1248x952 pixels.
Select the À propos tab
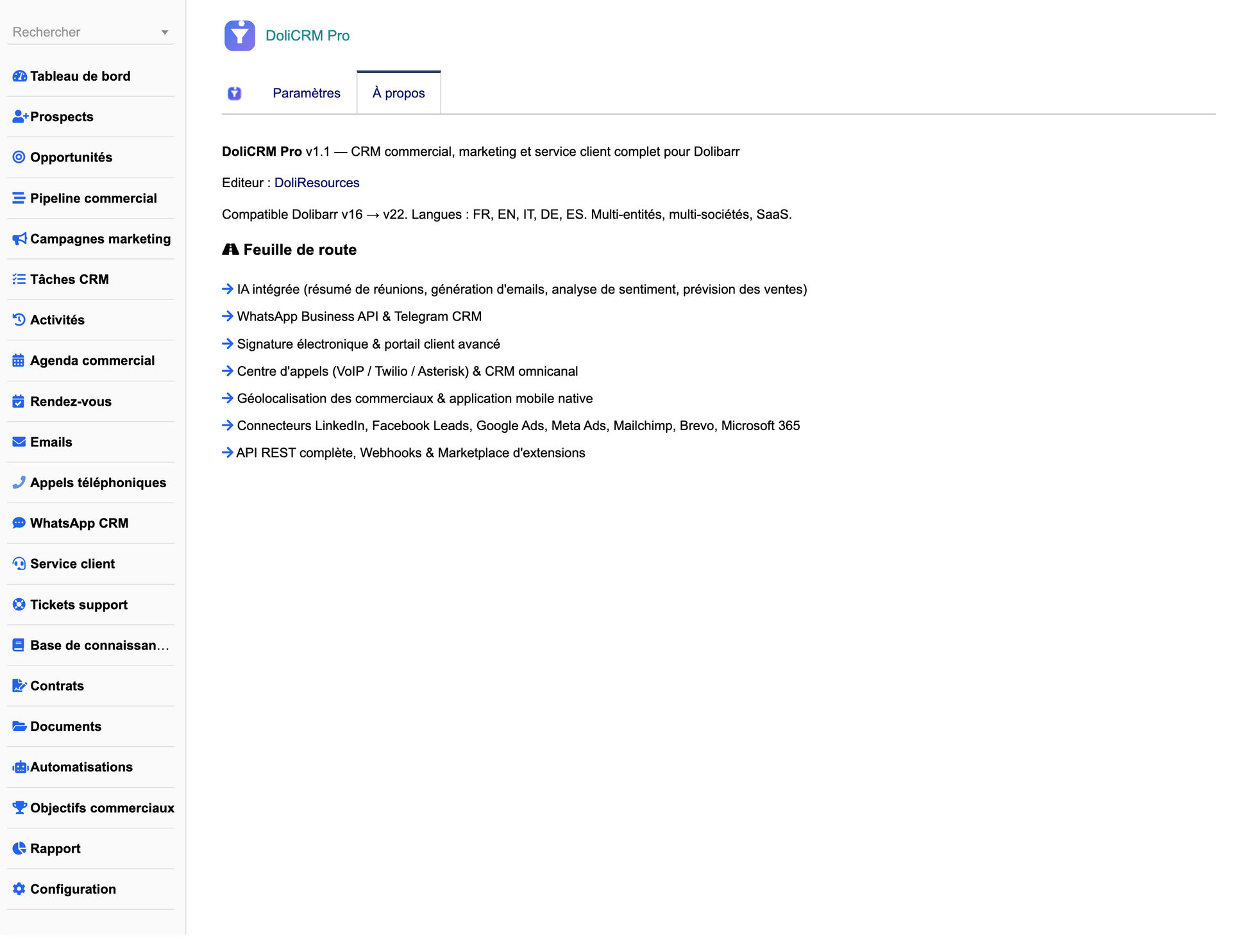pyautogui.click(x=398, y=93)
